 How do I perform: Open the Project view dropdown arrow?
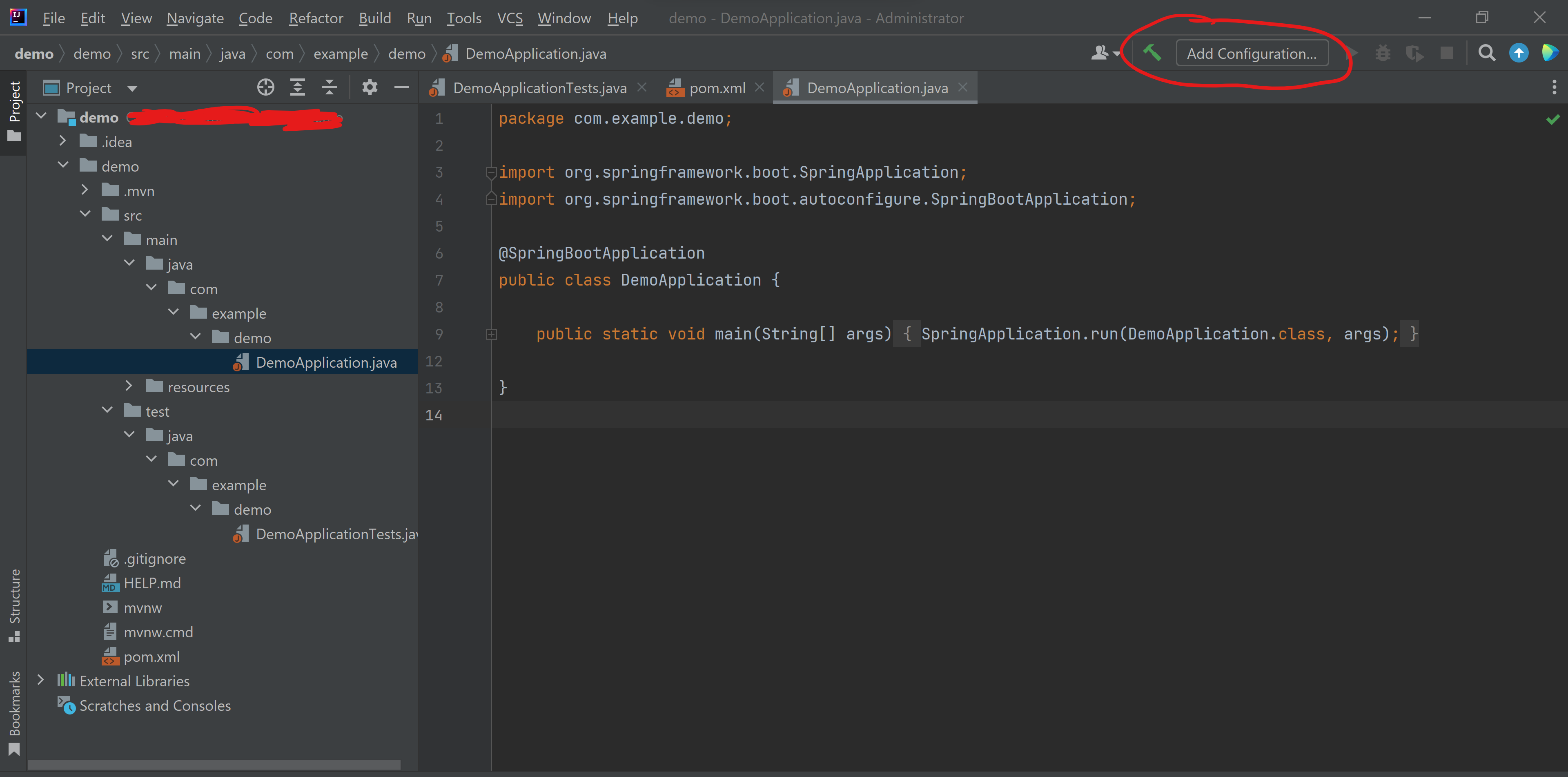(132, 88)
